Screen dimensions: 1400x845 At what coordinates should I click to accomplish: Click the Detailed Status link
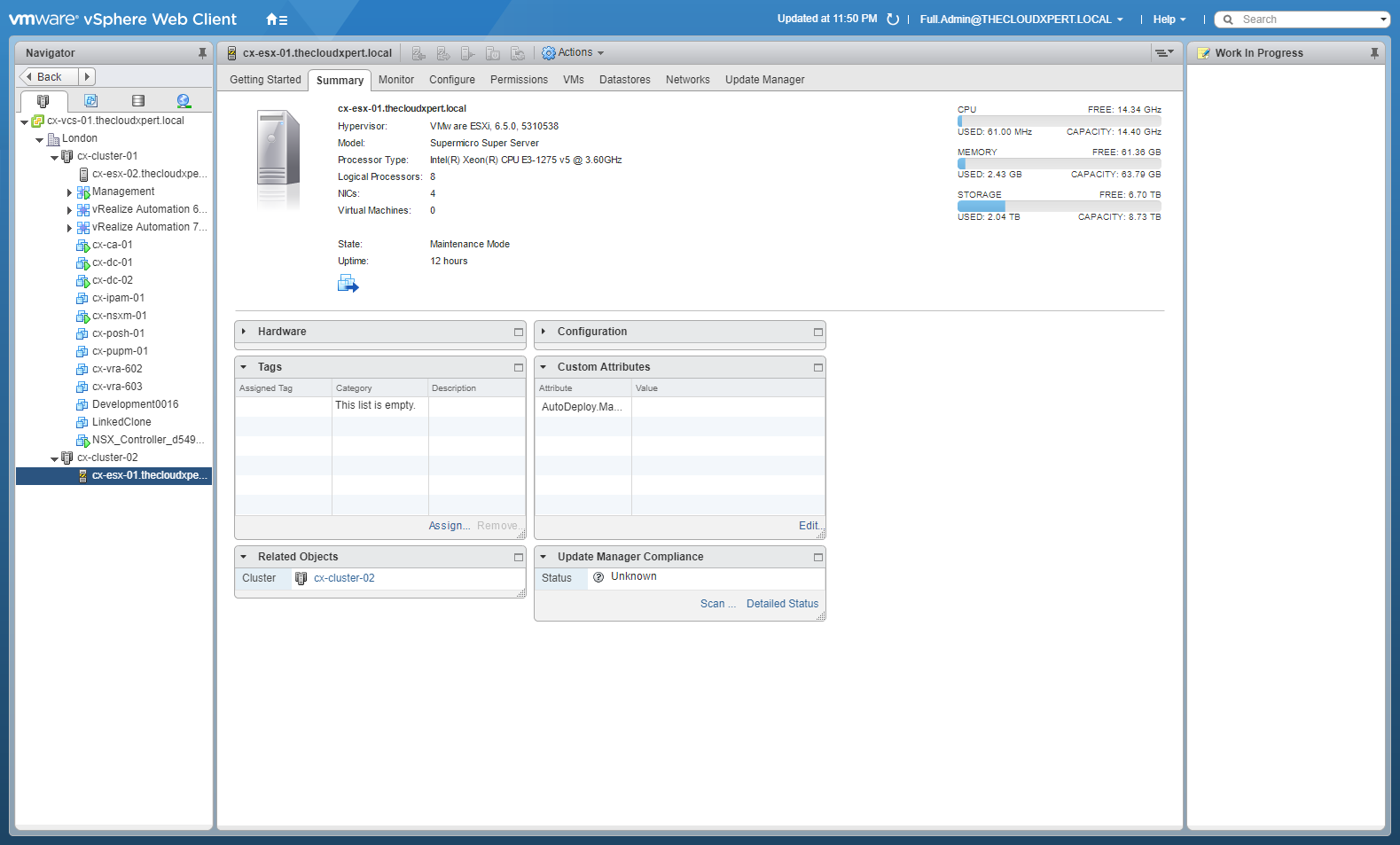click(782, 604)
